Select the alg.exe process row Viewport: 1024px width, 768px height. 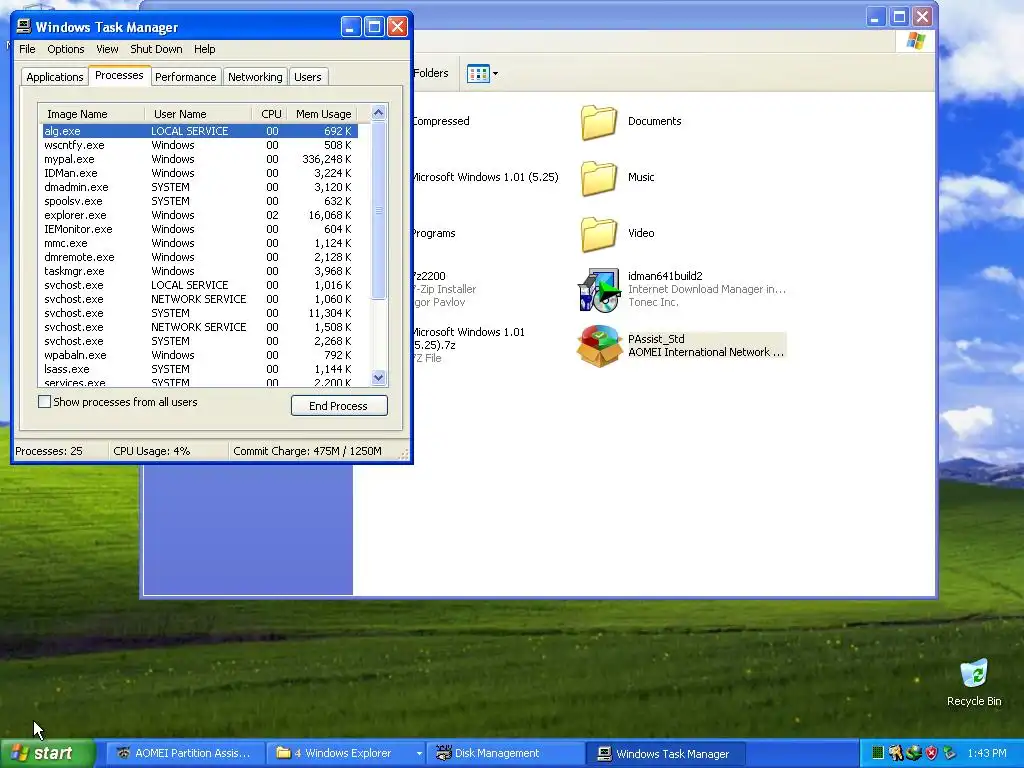[x=199, y=131]
